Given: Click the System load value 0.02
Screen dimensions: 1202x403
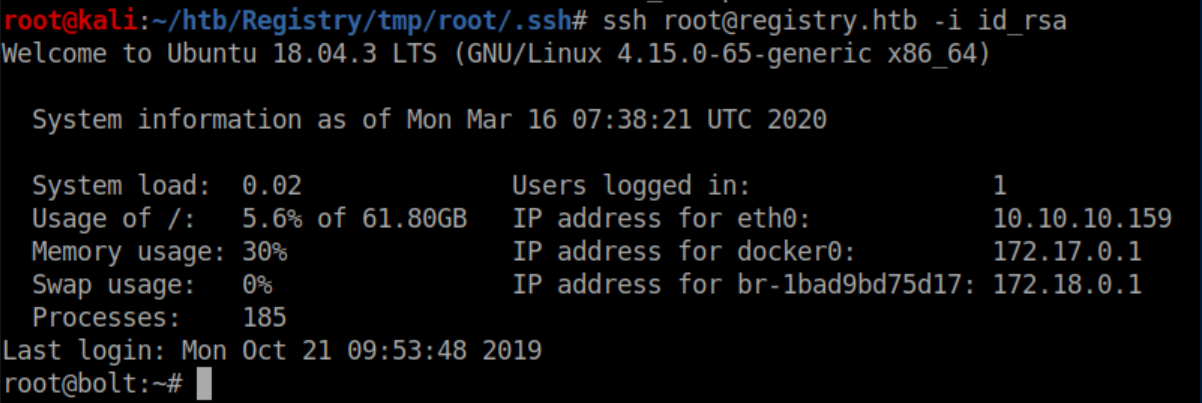Looking at the screenshot, I should (272, 186).
